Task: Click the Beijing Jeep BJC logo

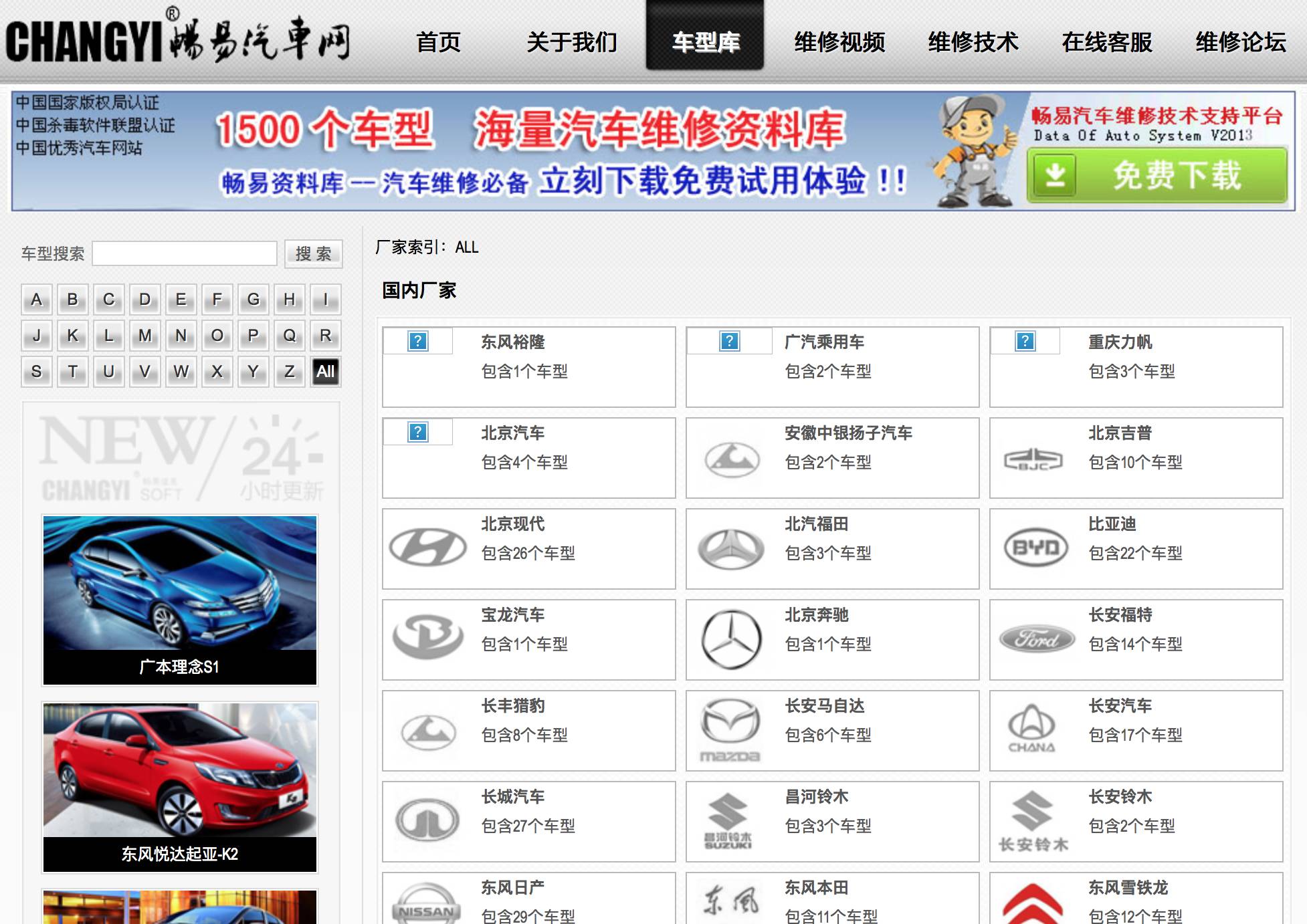Action: [x=1033, y=459]
